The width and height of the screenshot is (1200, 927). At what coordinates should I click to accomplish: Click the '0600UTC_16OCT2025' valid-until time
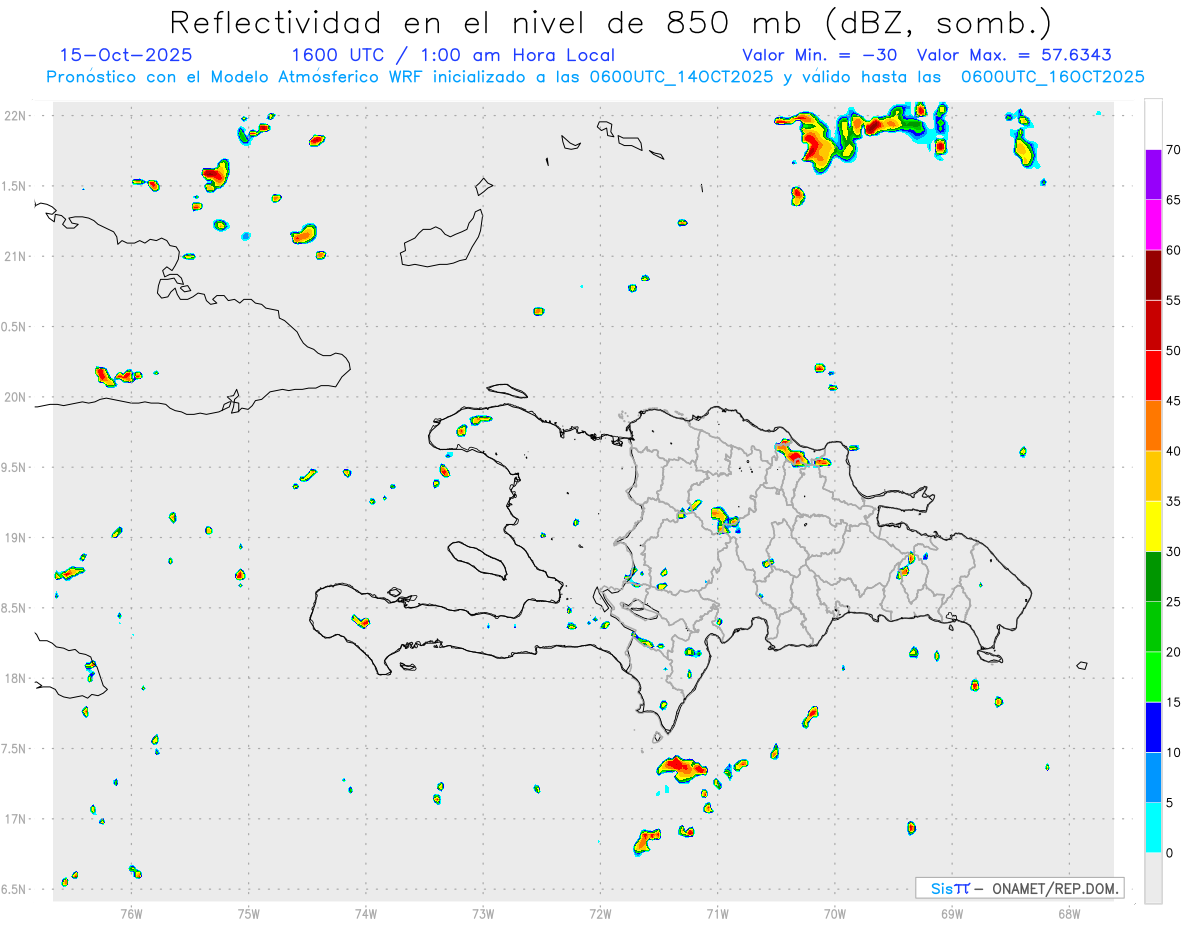pyautogui.click(x=1053, y=77)
